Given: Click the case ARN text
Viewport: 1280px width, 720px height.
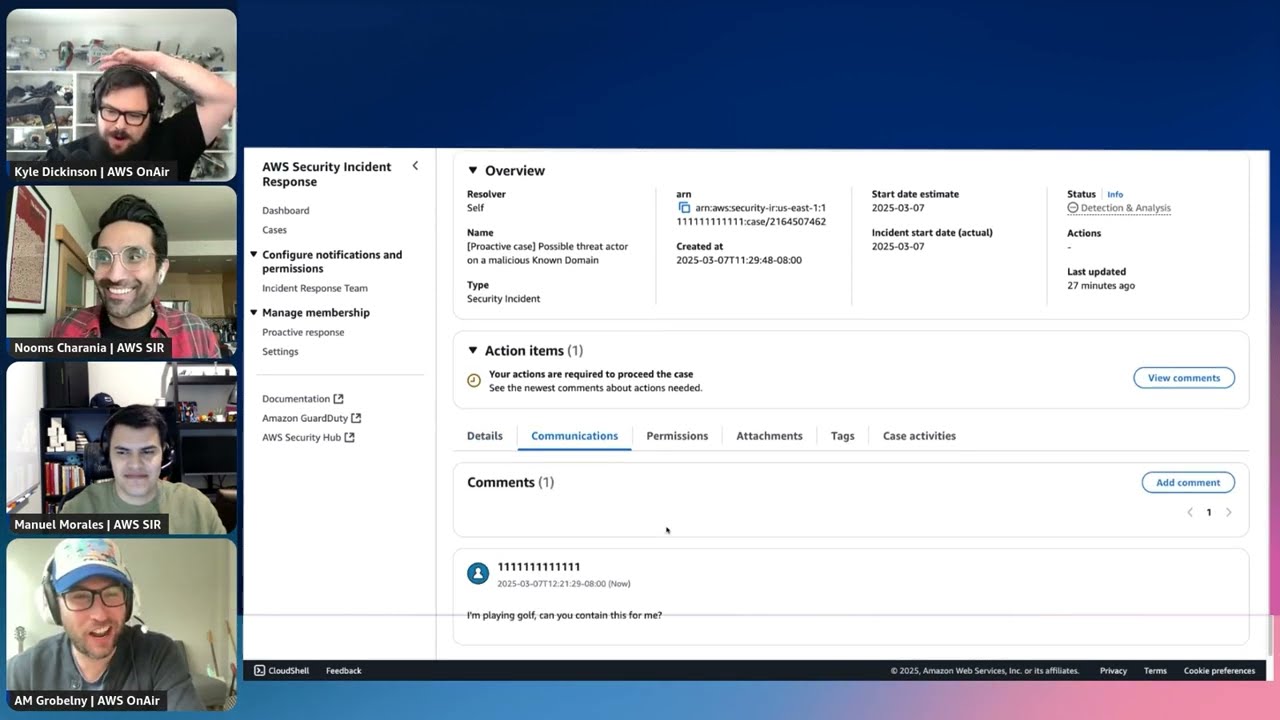Looking at the screenshot, I should tap(751, 215).
